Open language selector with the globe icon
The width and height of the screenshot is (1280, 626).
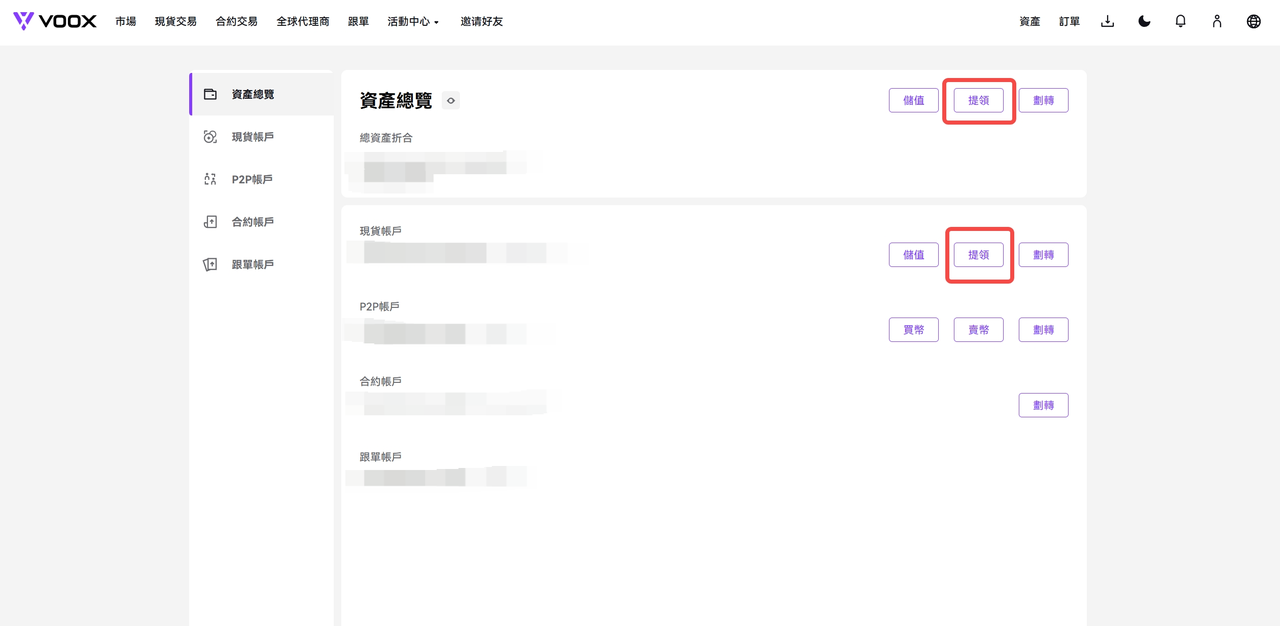click(x=1253, y=21)
